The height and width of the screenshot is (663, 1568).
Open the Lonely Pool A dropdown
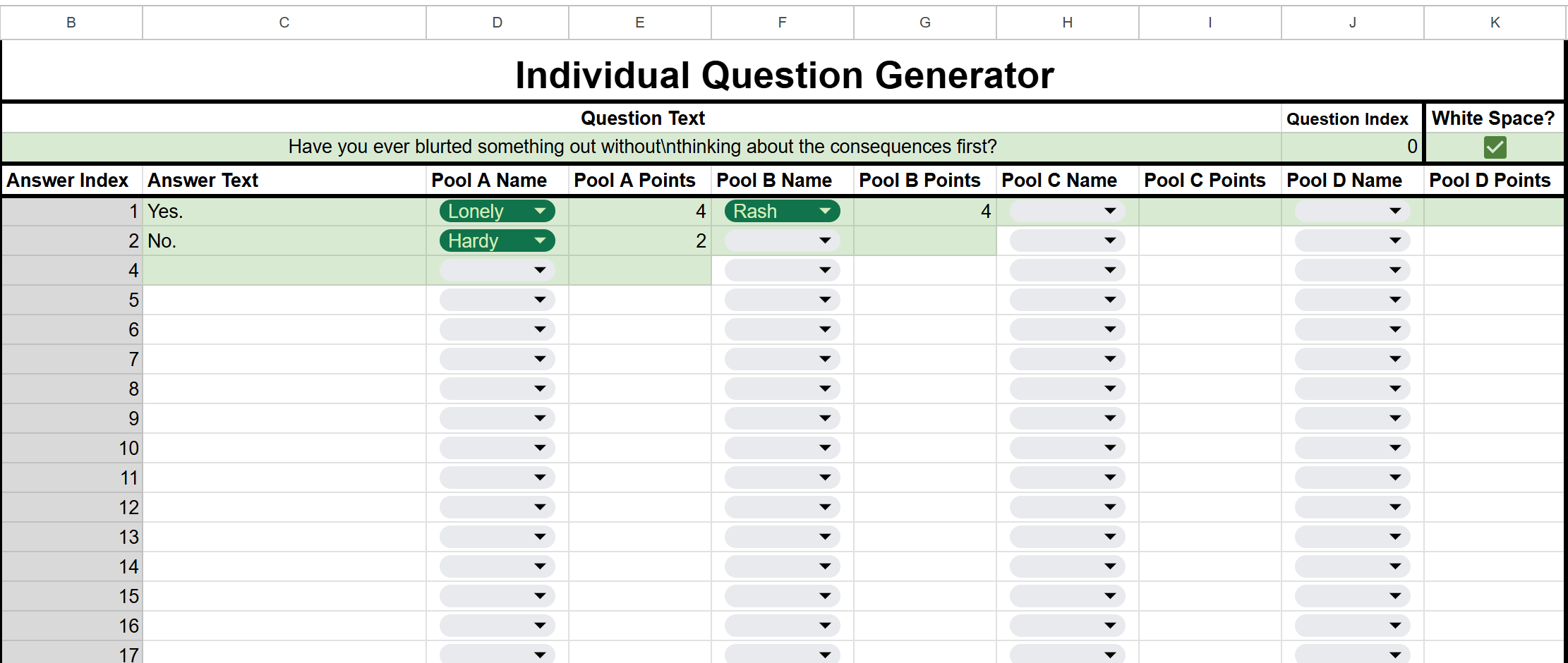coord(540,211)
